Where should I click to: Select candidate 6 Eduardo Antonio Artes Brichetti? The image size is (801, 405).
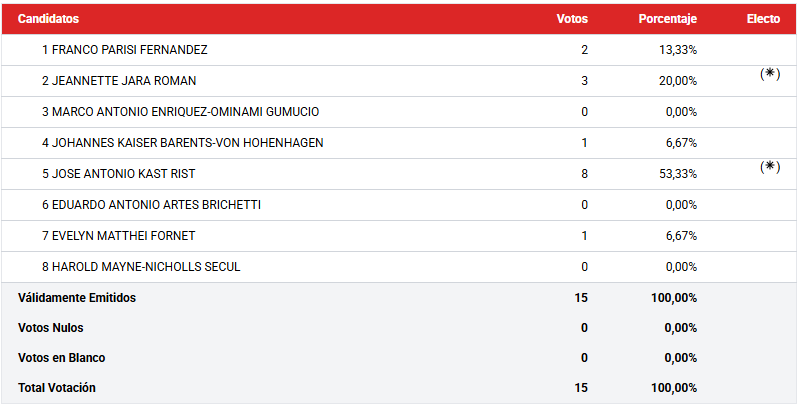point(151,205)
